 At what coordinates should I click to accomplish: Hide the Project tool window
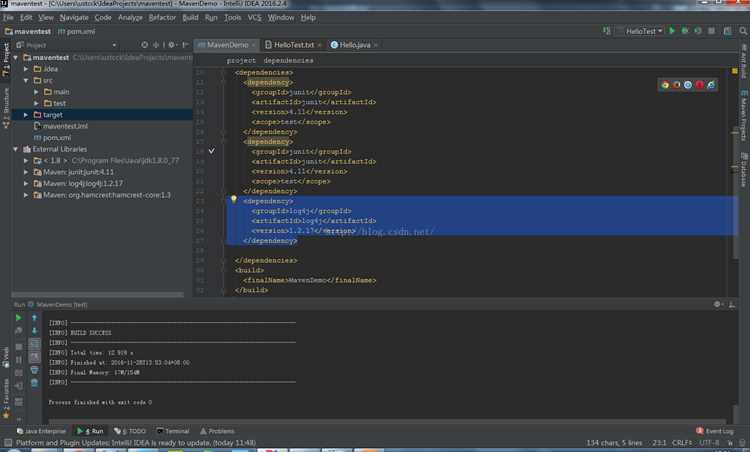[x=185, y=44]
